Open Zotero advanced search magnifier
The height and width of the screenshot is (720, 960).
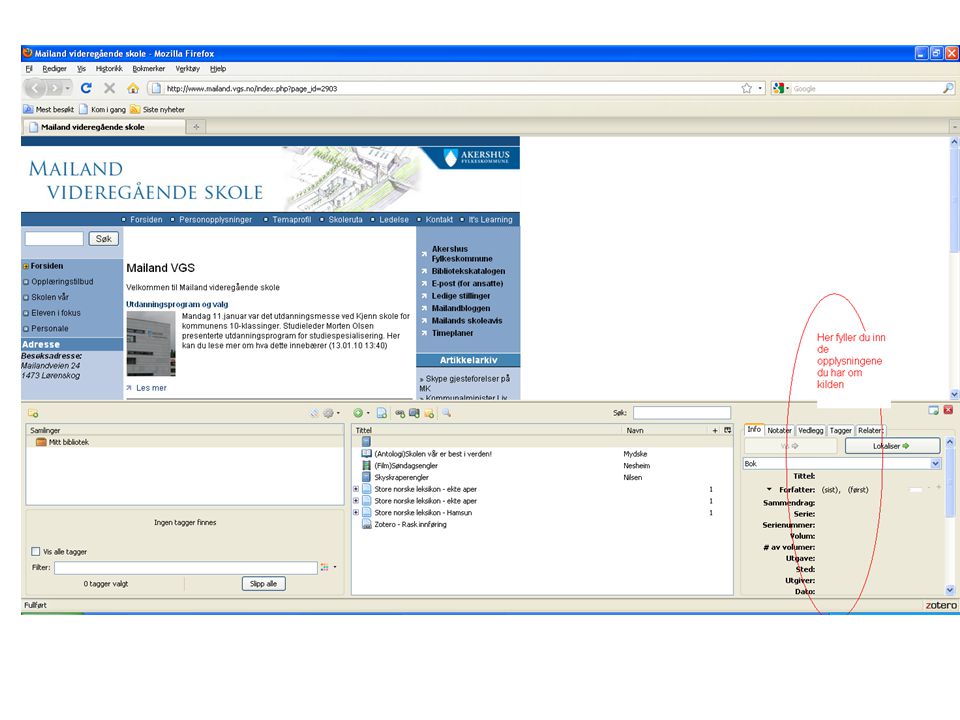[x=447, y=413]
